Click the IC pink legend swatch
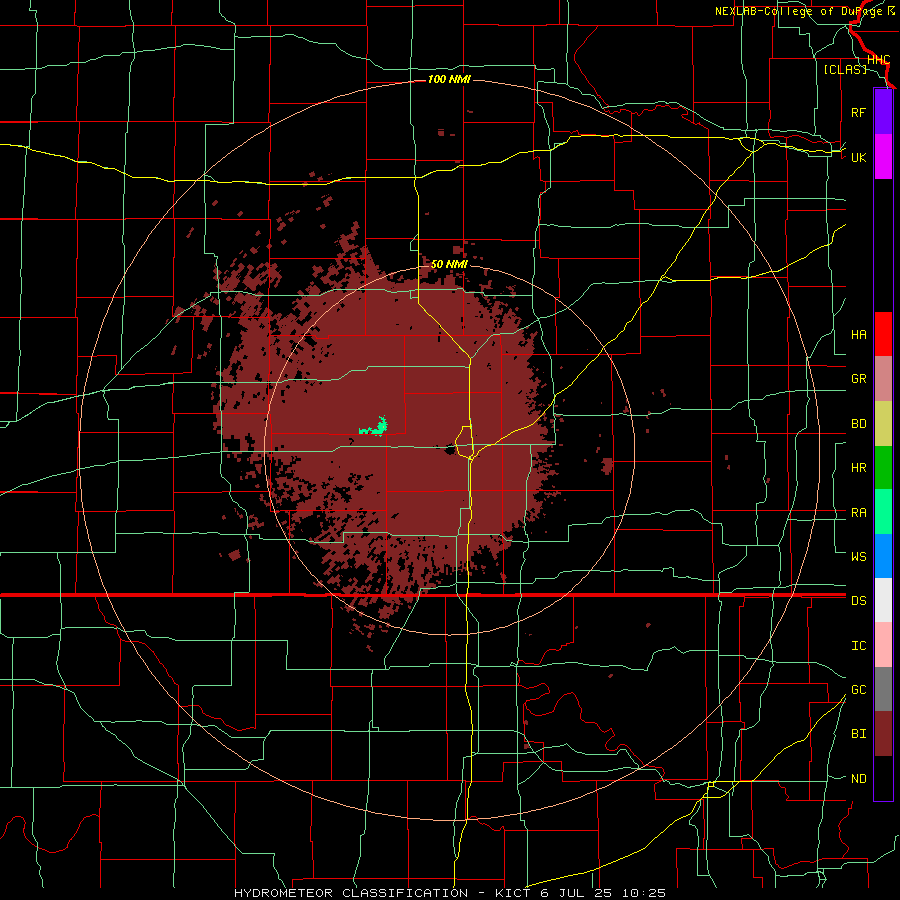This screenshot has width=900, height=900. point(883,645)
